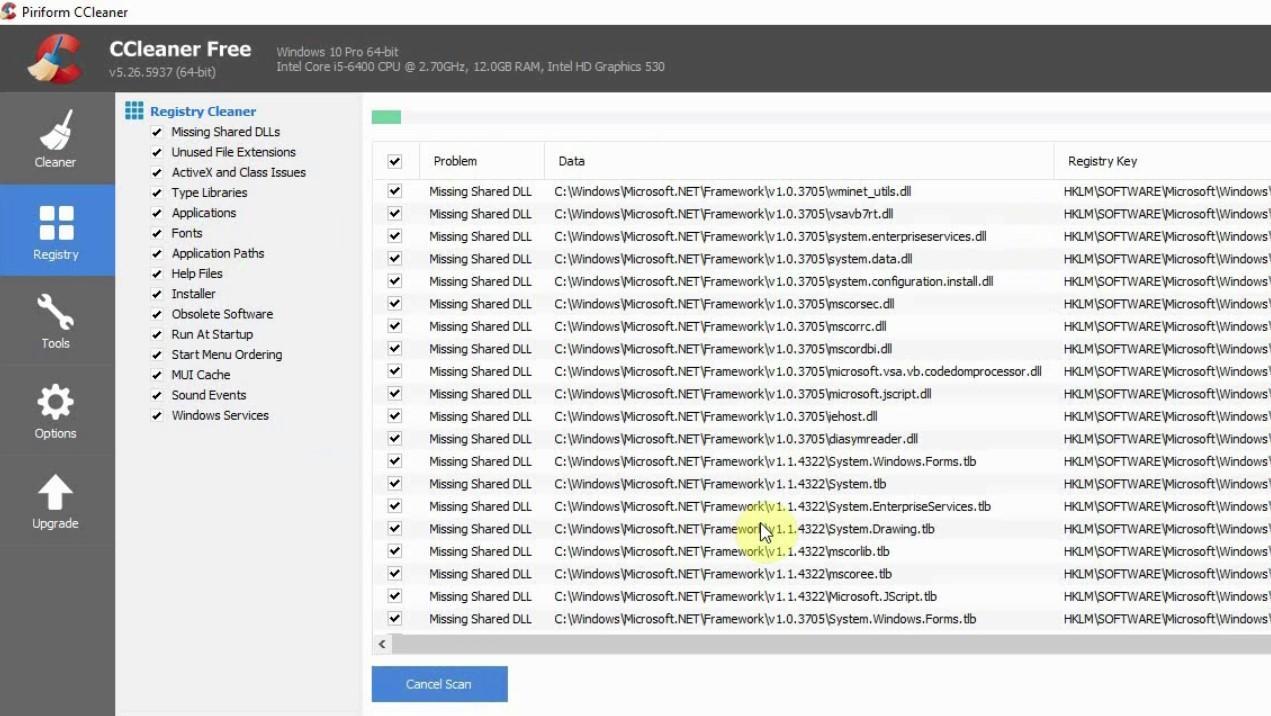Click the system.data.dll path entry
The height and width of the screenshot is (716, 1271).
click(733, 259)
